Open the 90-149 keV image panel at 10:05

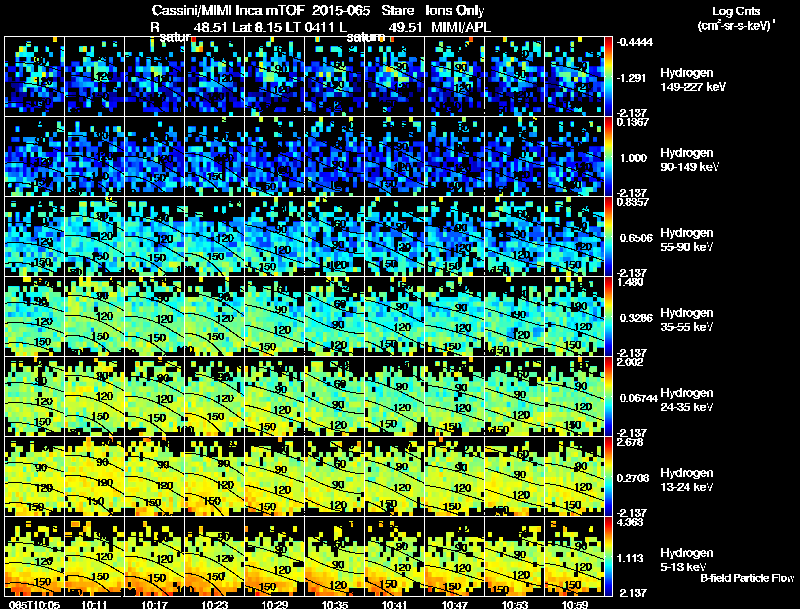click(x=35, y=157)
